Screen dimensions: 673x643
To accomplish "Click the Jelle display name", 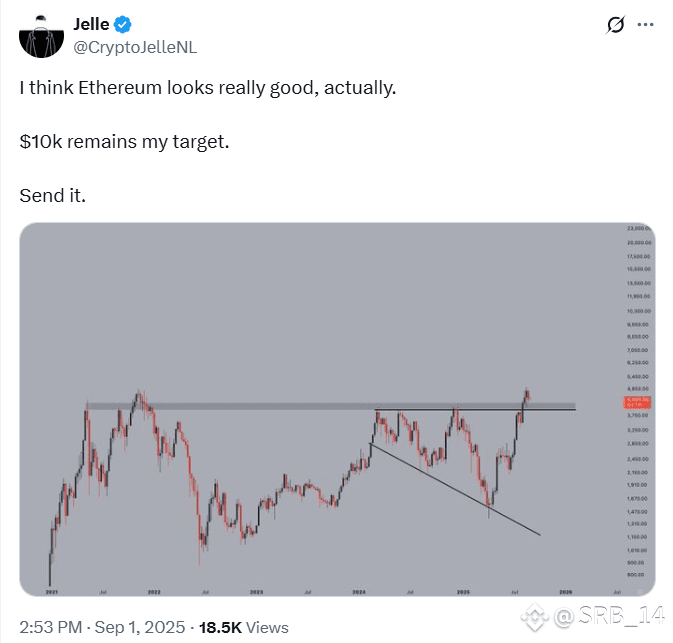I will coord(91,24).
